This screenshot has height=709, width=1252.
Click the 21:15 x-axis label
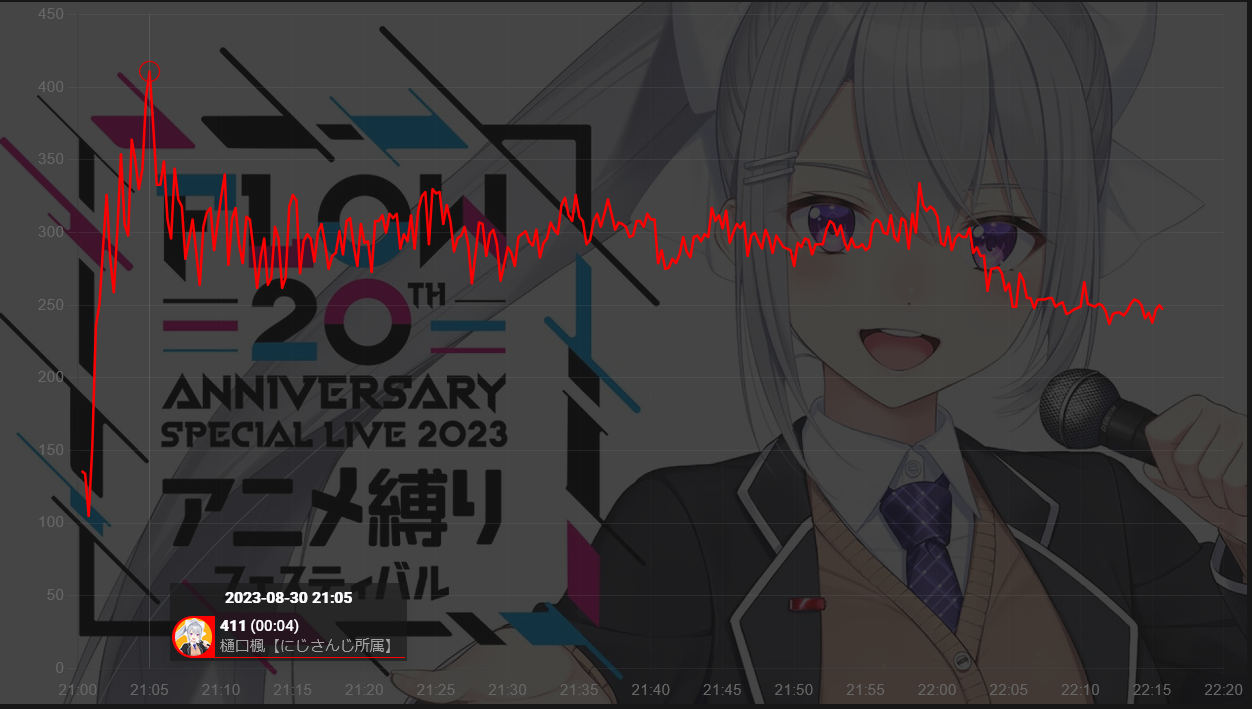293,690
